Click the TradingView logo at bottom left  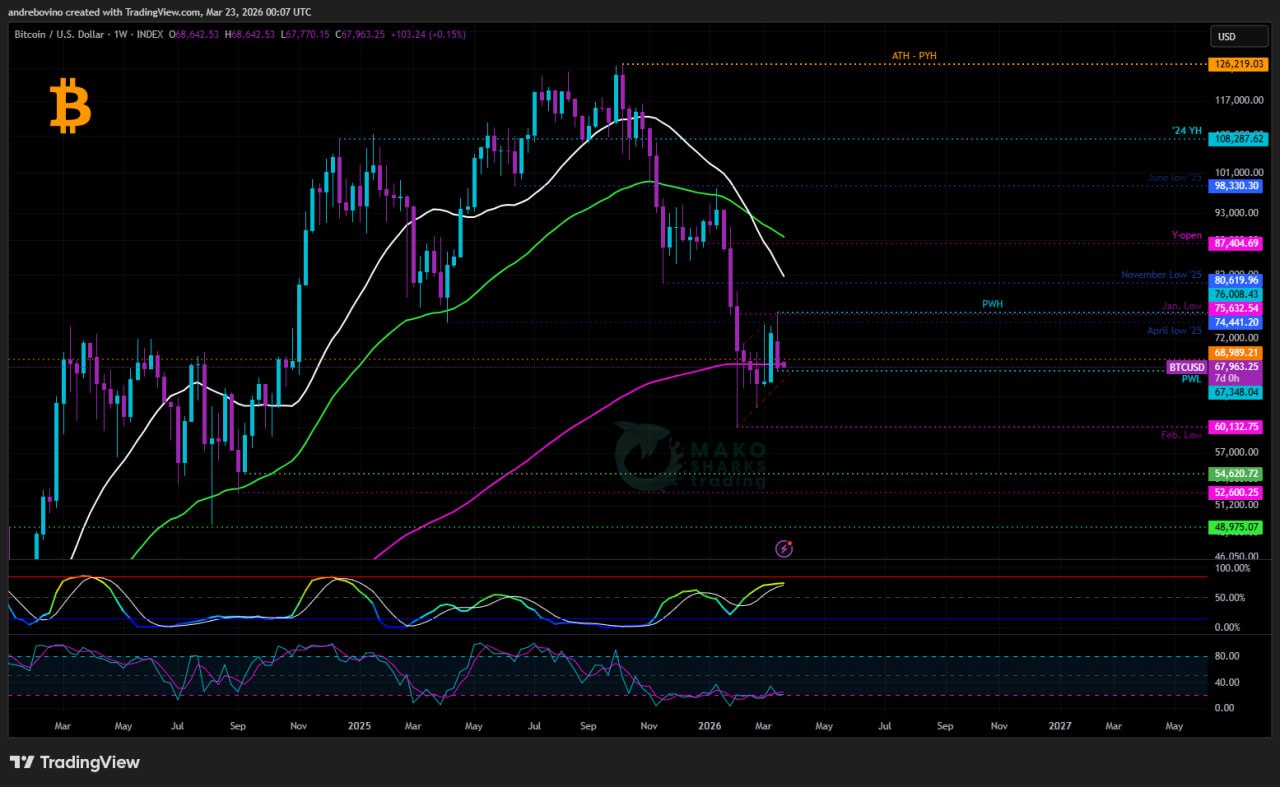tap(75, 762)
